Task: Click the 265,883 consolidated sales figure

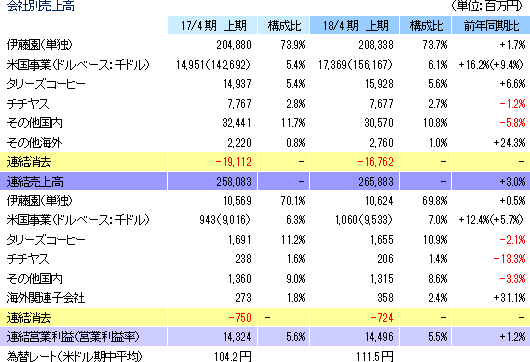Action: click(376, 182)
